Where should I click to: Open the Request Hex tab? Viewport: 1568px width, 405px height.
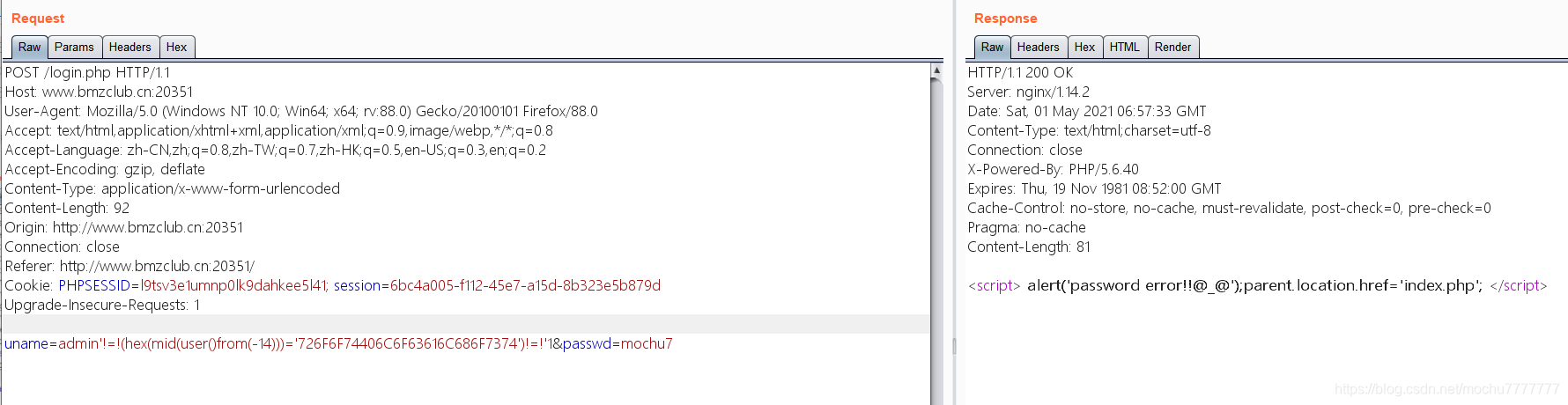177,48
